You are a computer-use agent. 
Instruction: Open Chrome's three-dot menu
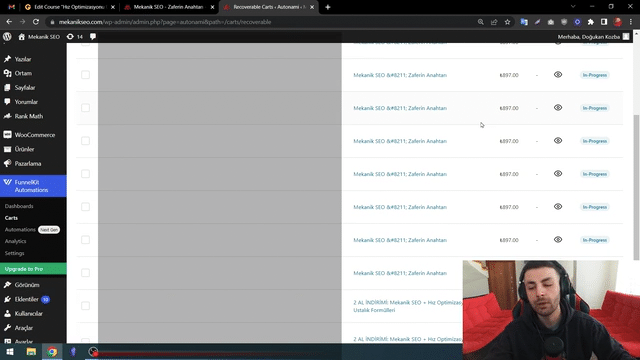pos(631,22)
